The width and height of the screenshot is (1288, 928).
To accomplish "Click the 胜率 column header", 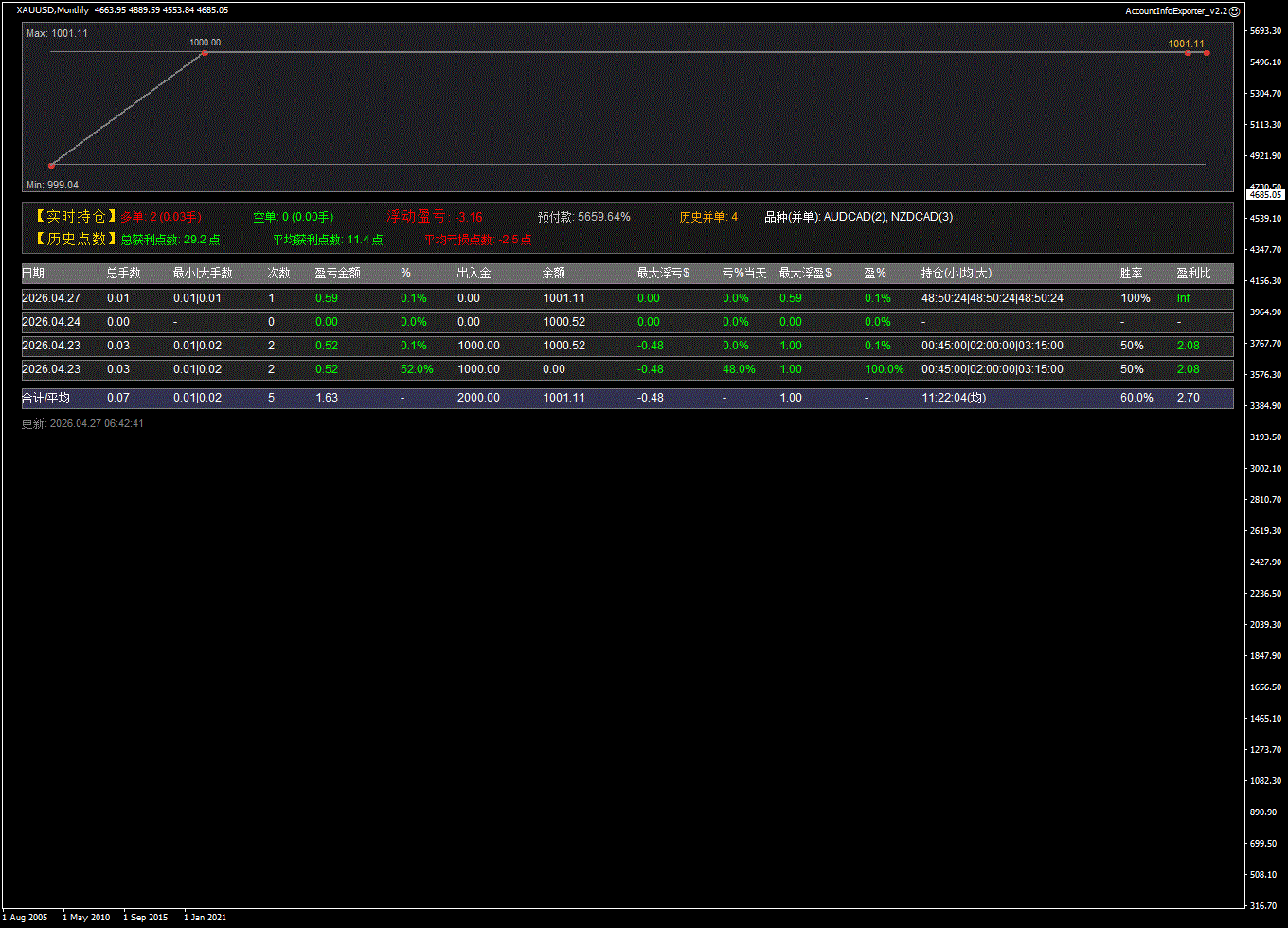I will click(1131, 274).
